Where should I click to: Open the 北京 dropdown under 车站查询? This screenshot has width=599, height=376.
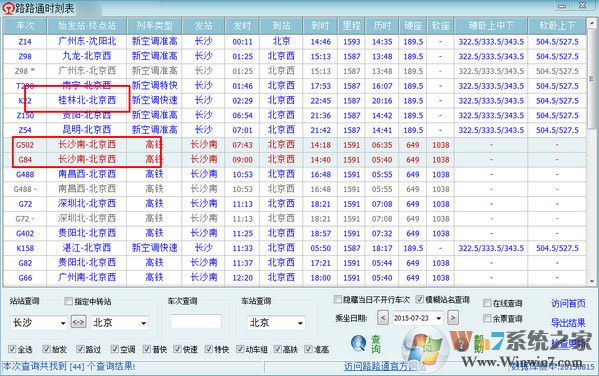(x=300, y=323)
